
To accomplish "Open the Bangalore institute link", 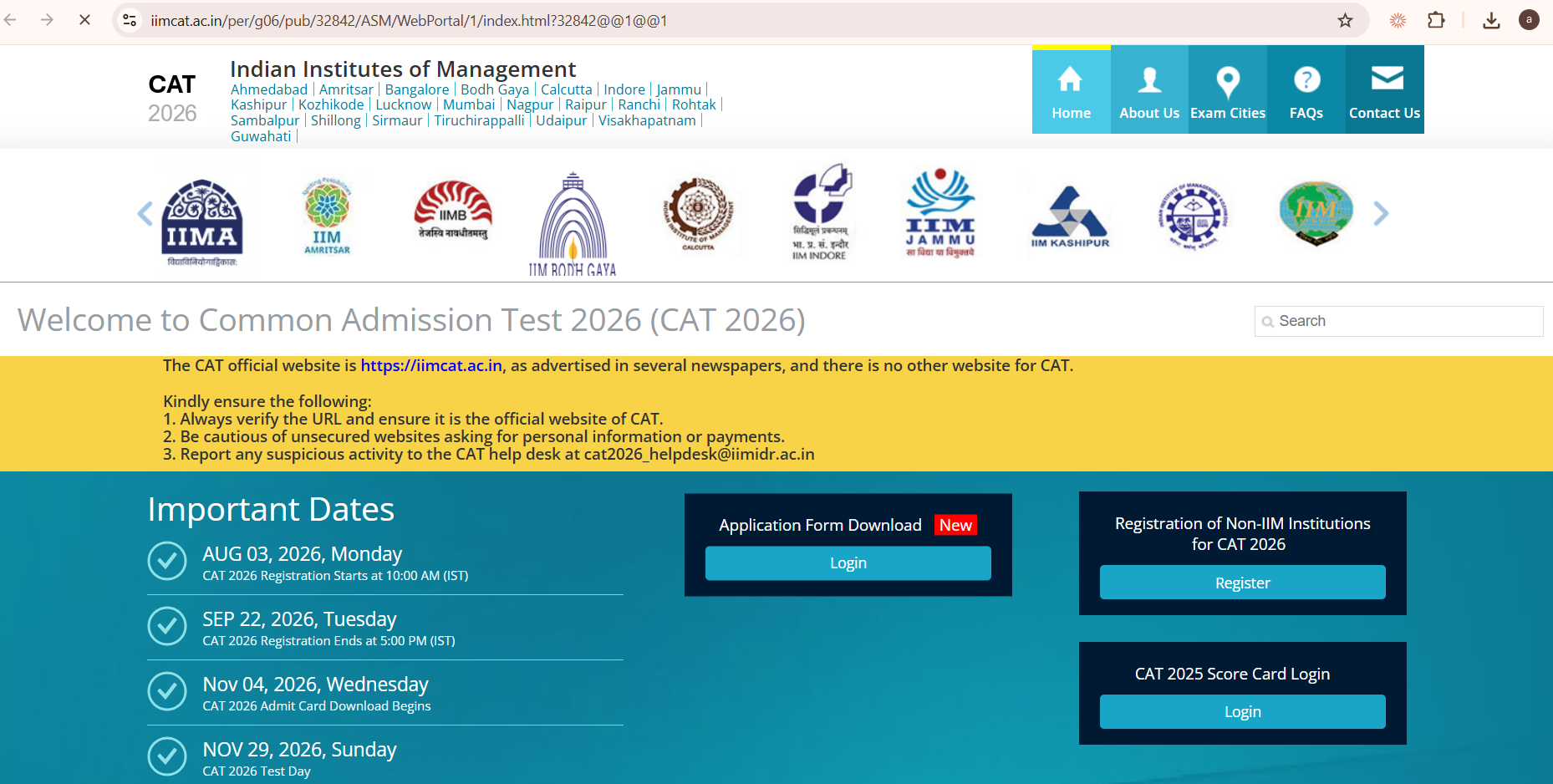I will pyautogui.click(x=417, y=89).
